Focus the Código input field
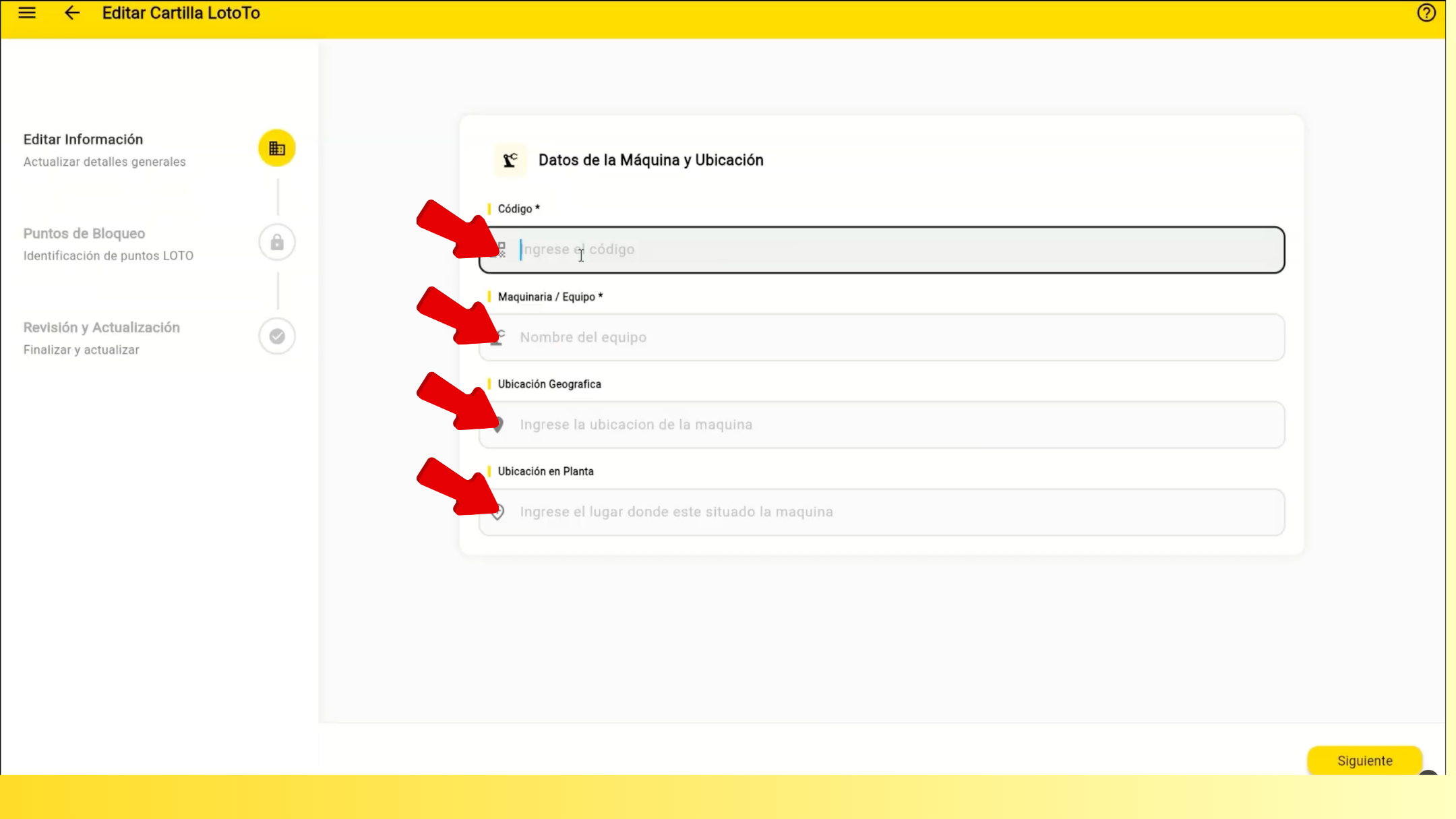The image size is (1456, 819). pyautogui.click(x=882, y=249)
